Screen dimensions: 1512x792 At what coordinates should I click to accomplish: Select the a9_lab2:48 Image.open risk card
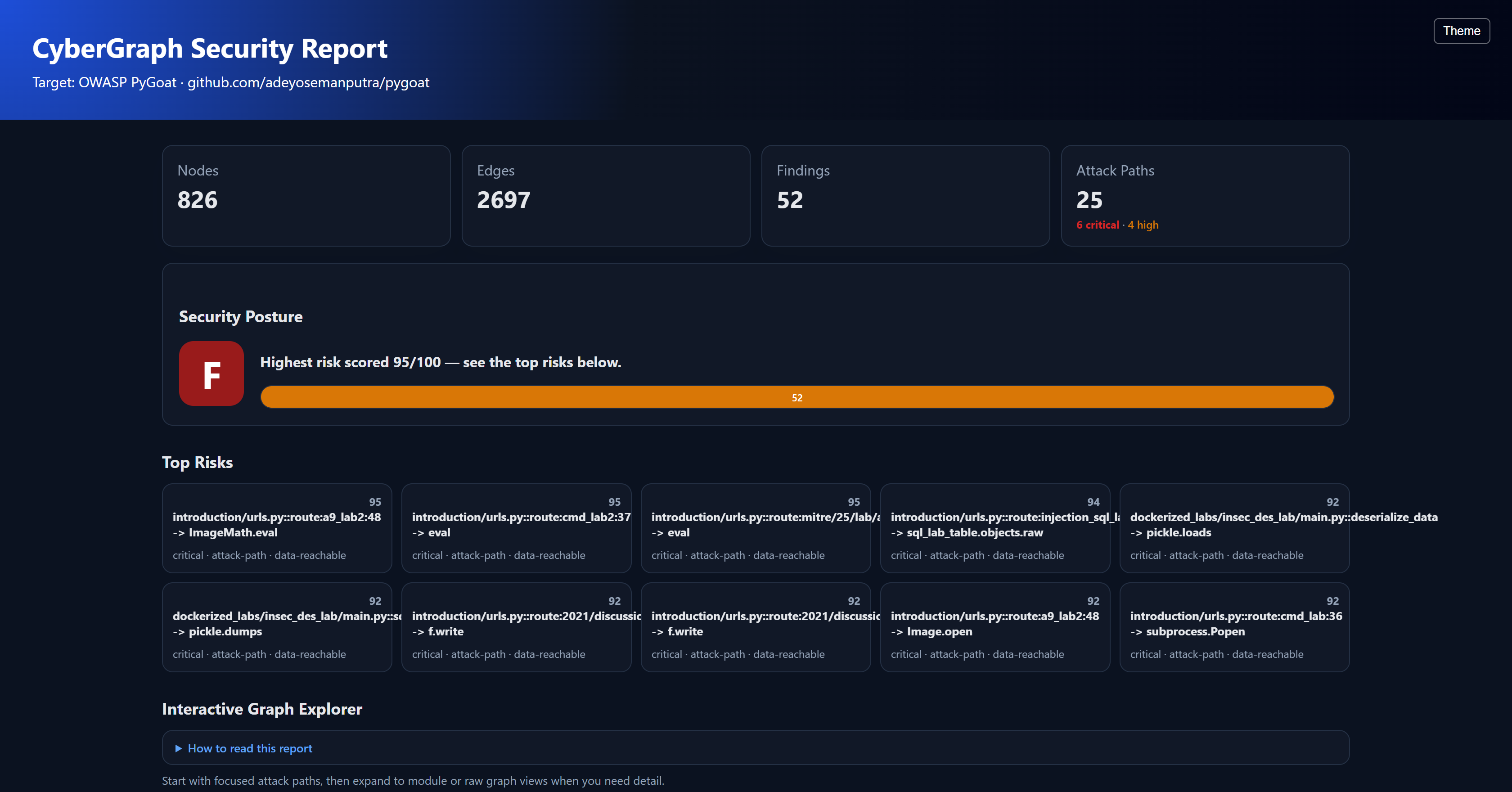tap(995, 627)
